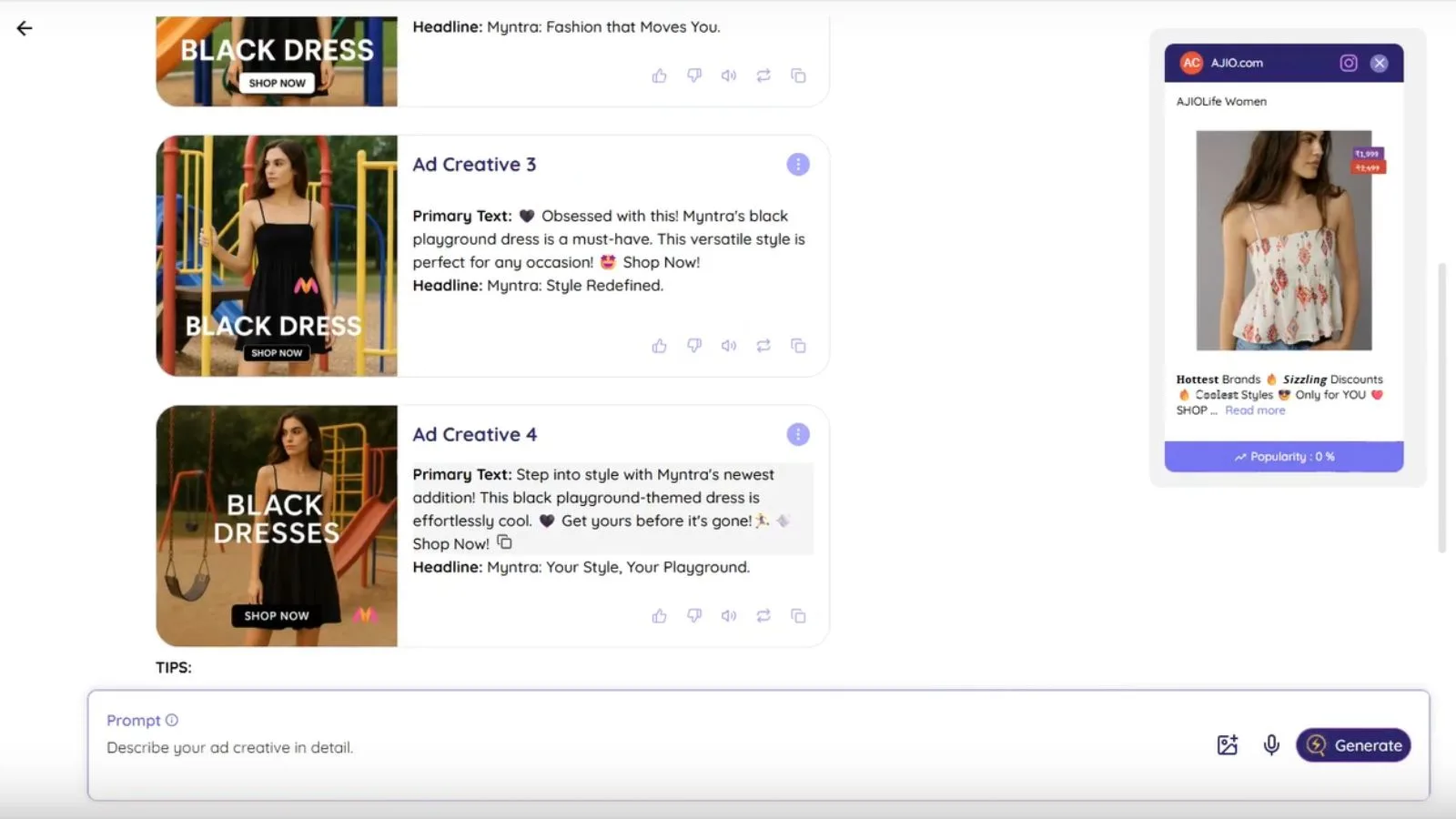
Task: Regenerate the Fashion that Moves You ad
Action: 763,76
